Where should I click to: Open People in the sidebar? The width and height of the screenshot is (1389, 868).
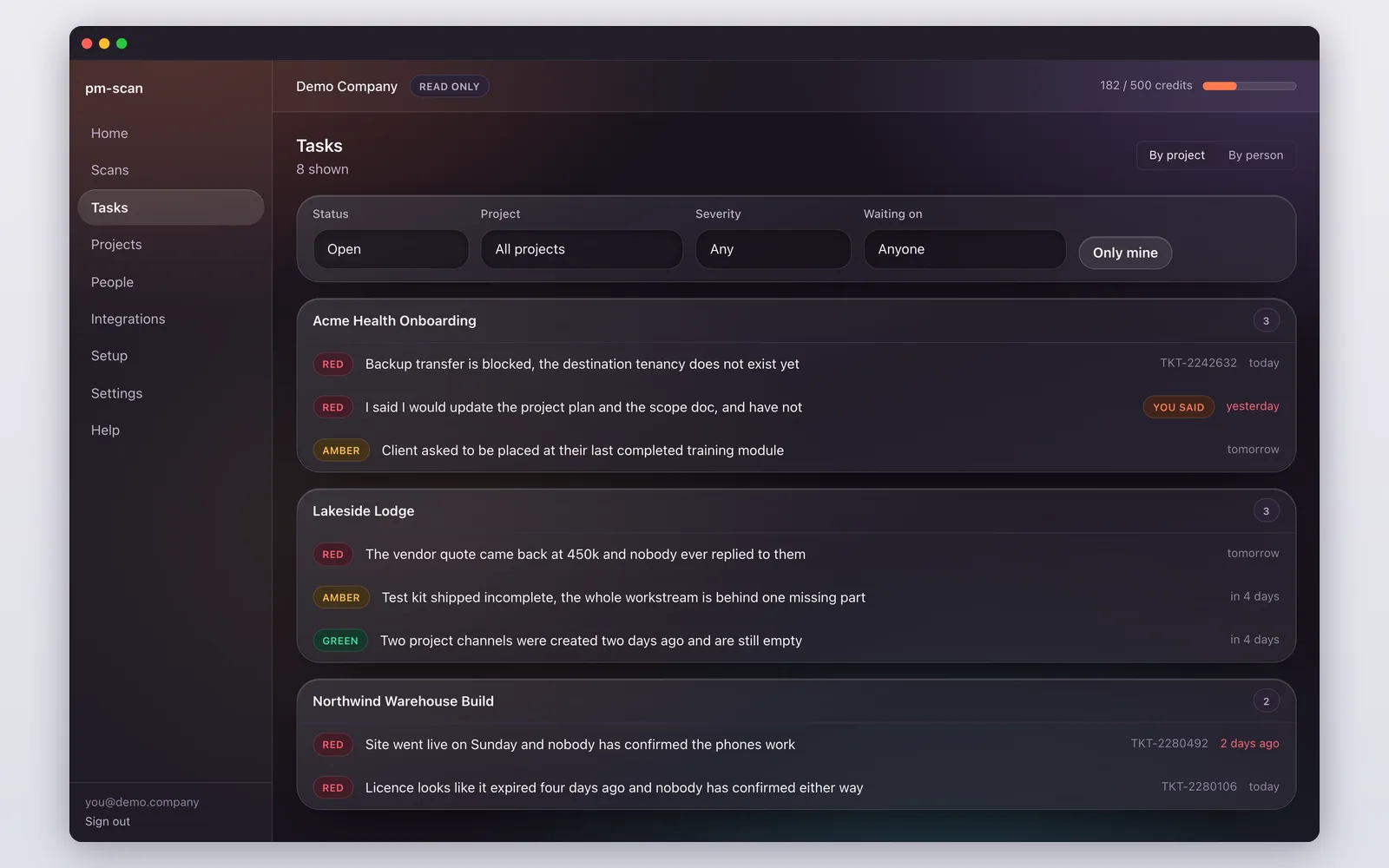(171, 282)
